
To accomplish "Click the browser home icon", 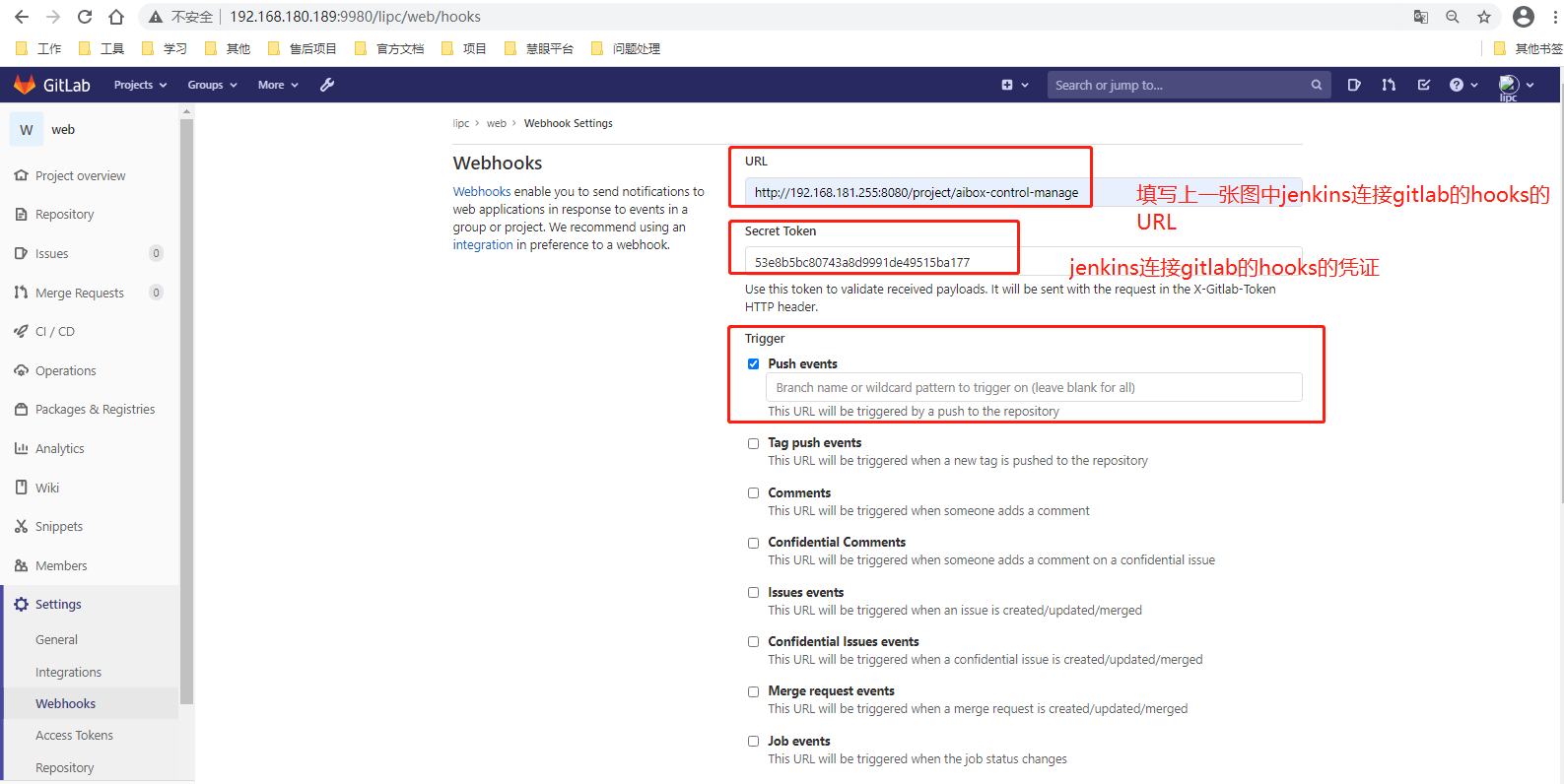I will click(x=116, y=17).
